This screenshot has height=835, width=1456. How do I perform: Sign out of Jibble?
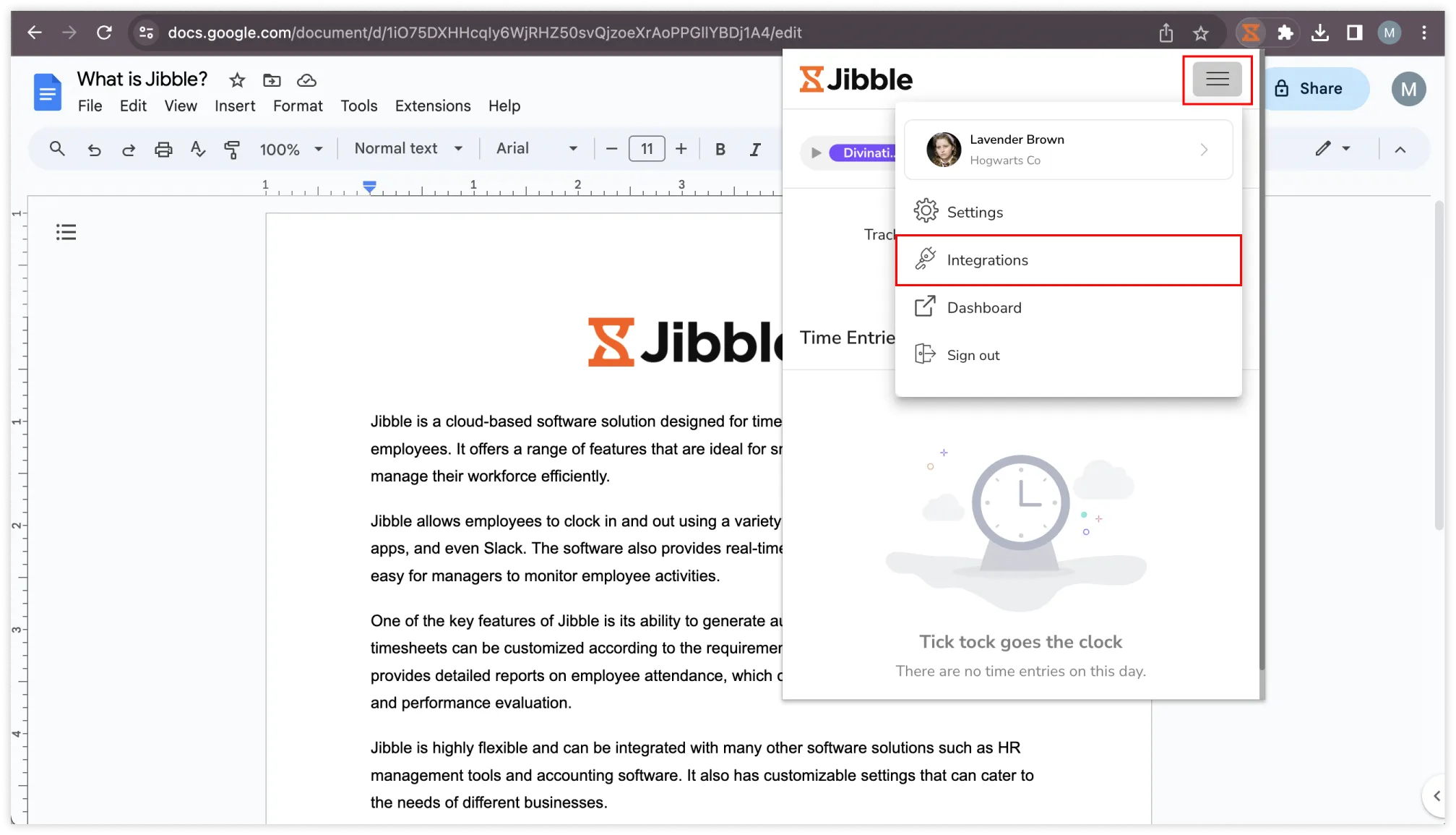point(973,354)
